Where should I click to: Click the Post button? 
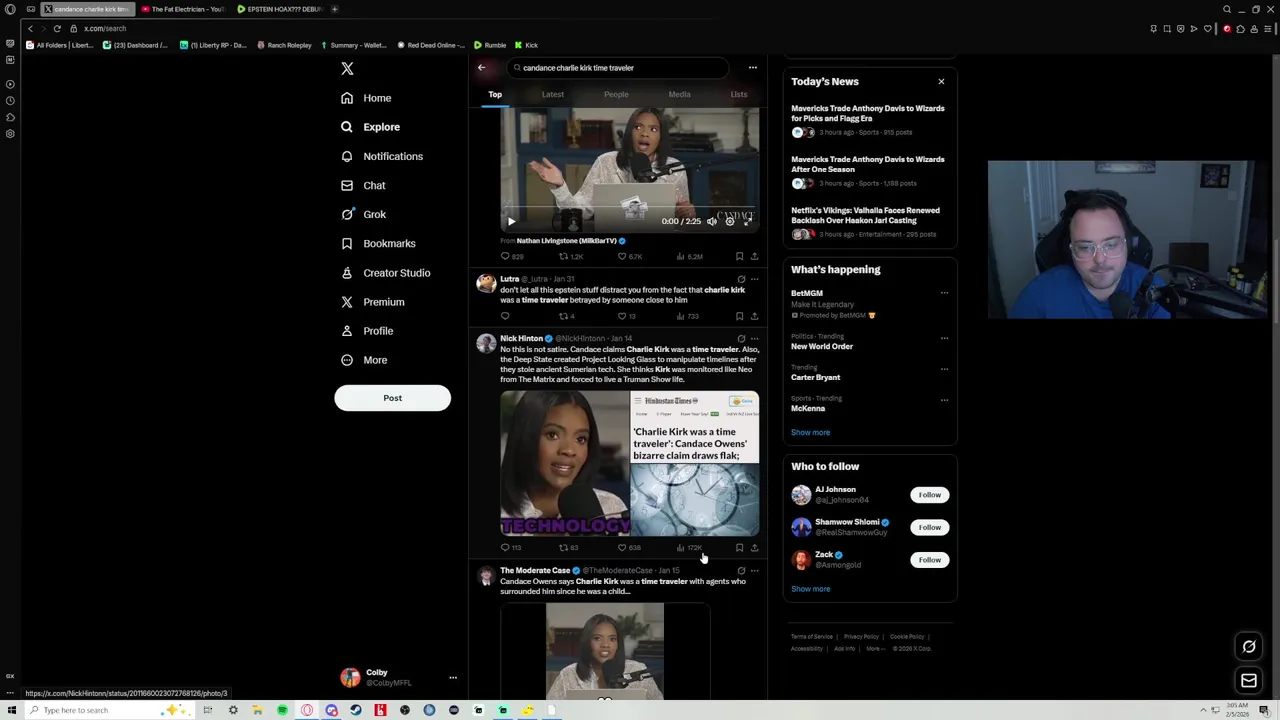[392, 398]
